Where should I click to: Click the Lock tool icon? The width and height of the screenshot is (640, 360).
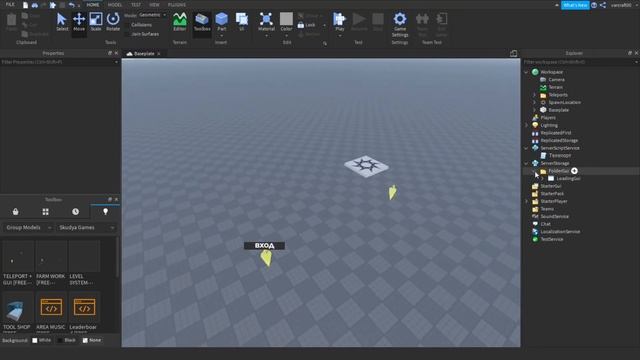pos(301,25)
